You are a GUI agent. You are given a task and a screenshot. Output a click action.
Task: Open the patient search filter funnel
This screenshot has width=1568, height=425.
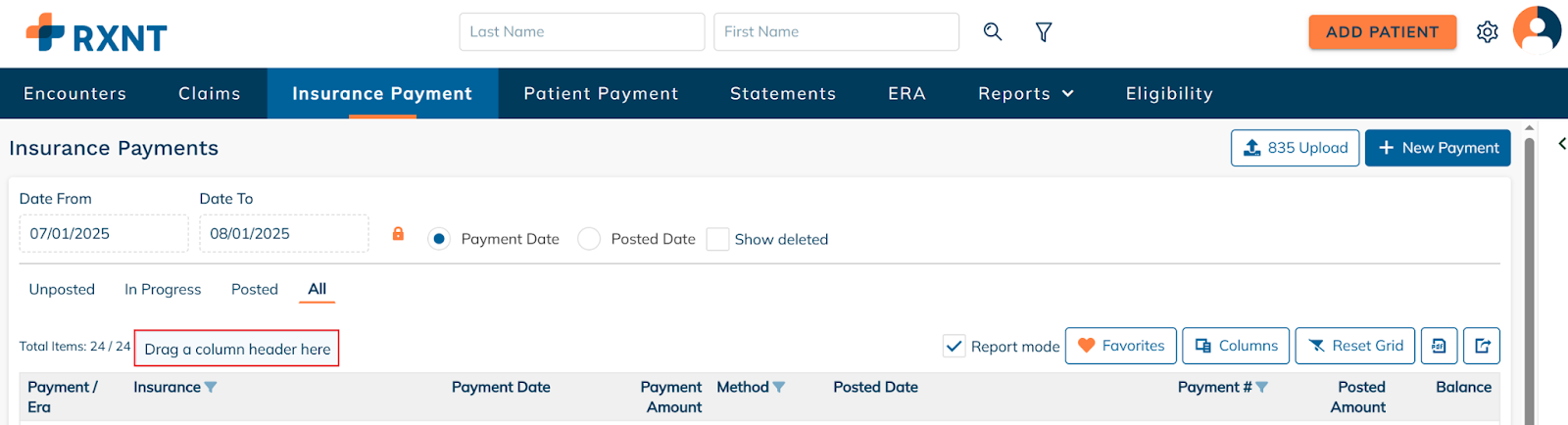pyautogui.click(x=1044, y=32)
